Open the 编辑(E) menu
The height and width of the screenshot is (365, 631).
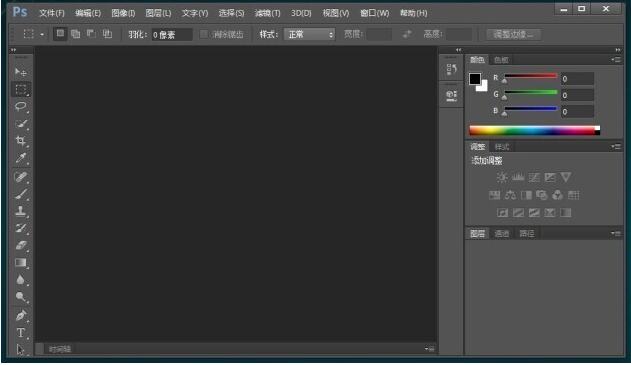coord(88,13)
